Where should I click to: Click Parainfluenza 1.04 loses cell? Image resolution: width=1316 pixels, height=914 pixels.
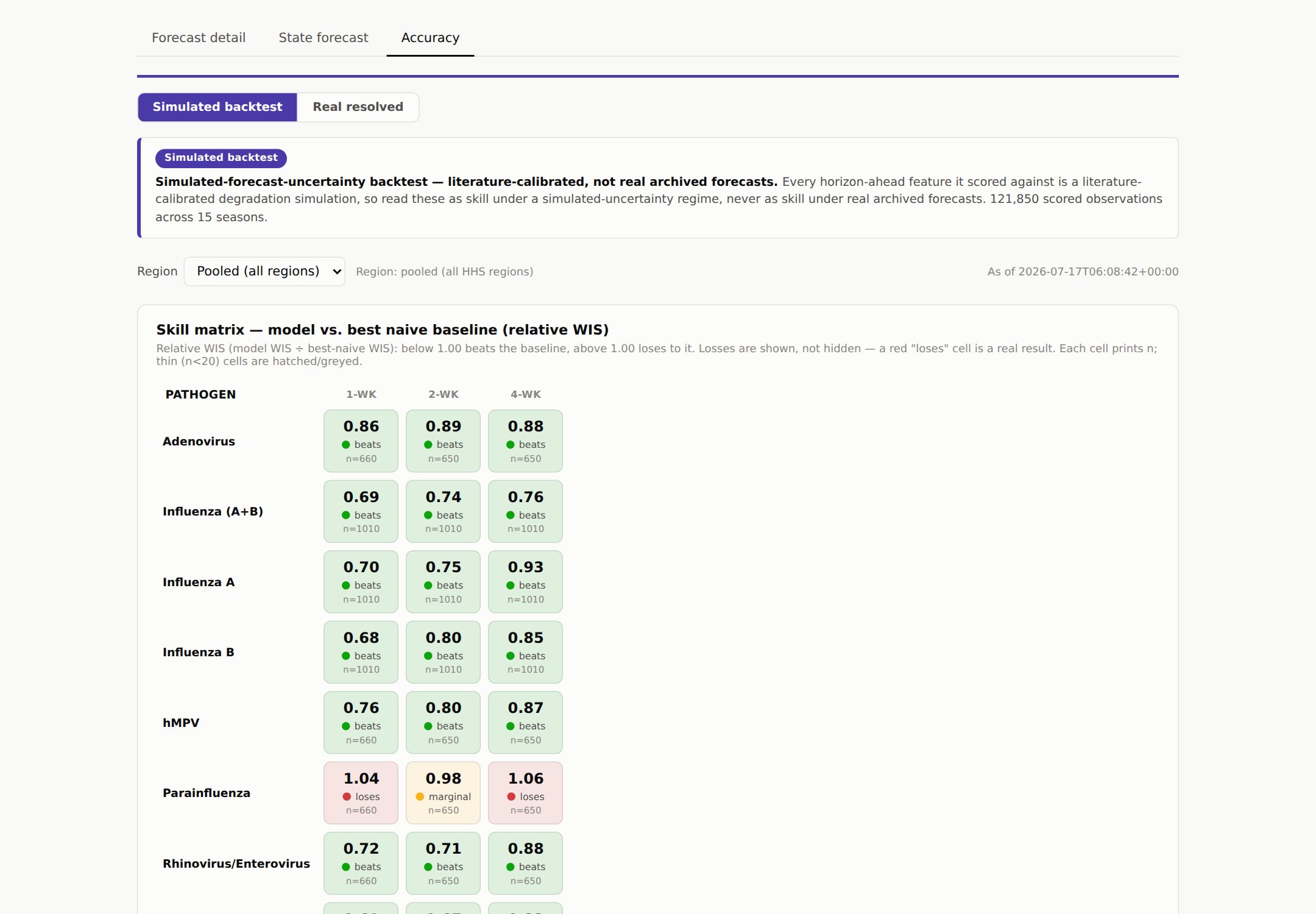click(361, 793)
